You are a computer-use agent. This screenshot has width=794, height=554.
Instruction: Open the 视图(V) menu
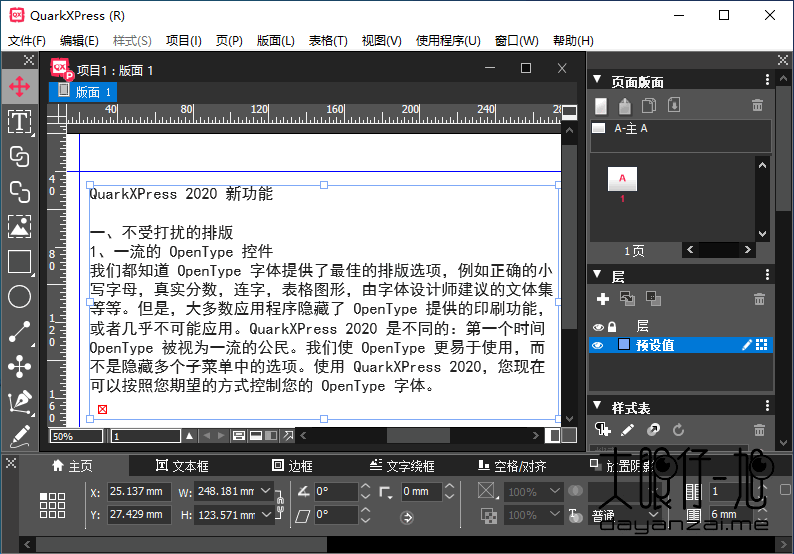click(x=381, y=41)
